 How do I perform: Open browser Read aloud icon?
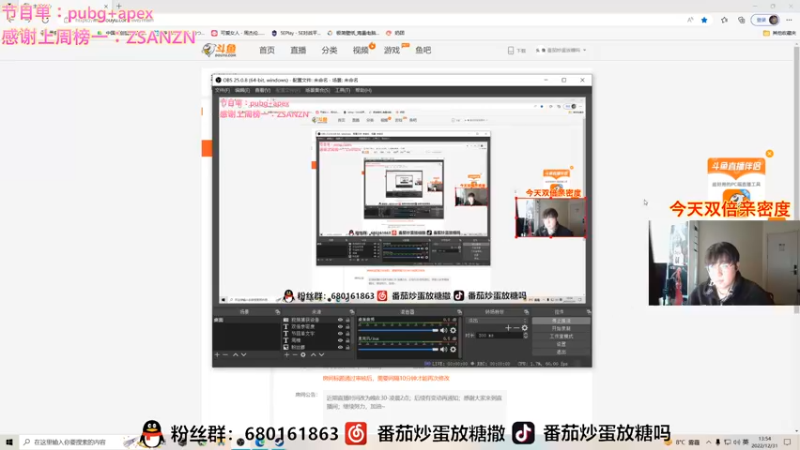(690, 20)
